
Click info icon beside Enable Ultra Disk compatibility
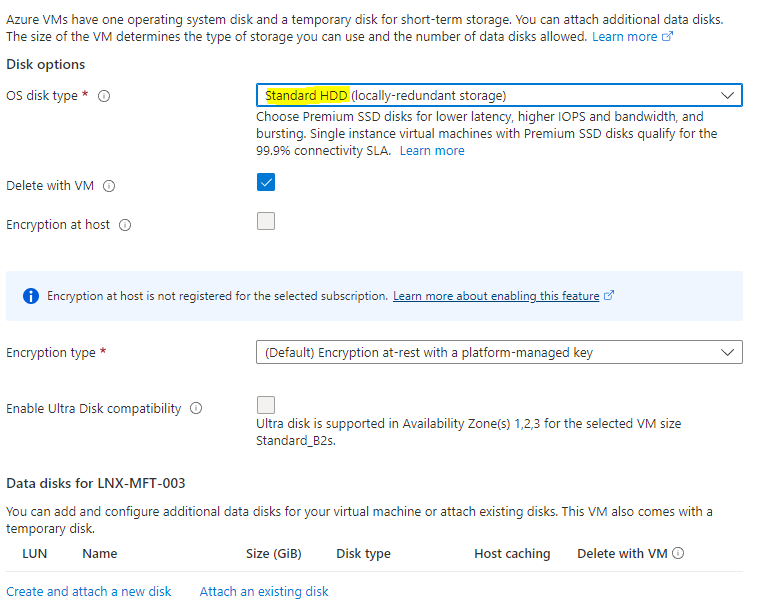[x=196, y=409]
